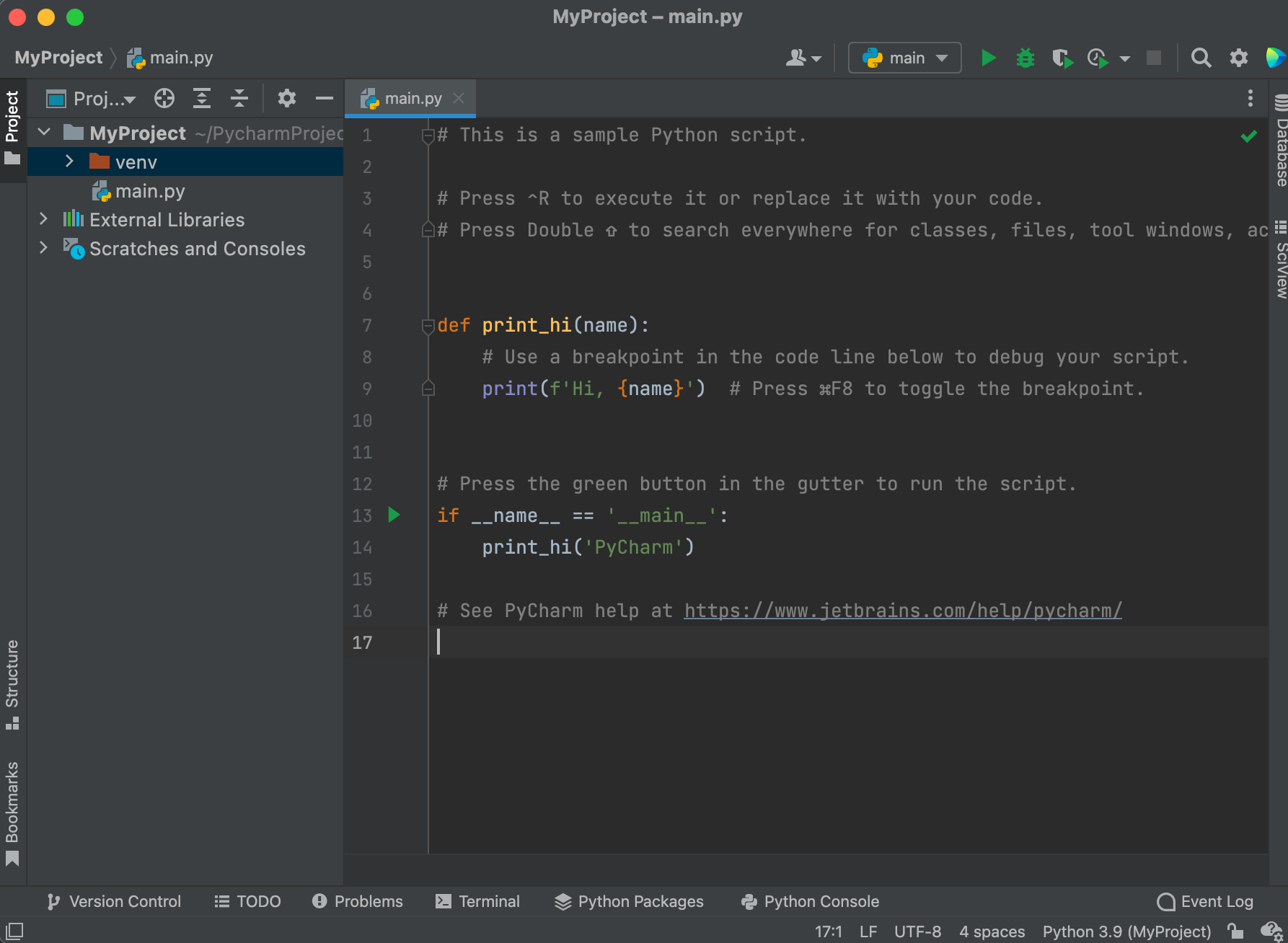This screenshot has height=943, width=1288.
Task: Click the 17:1 line column indicator
Action: tap(829, 931)
